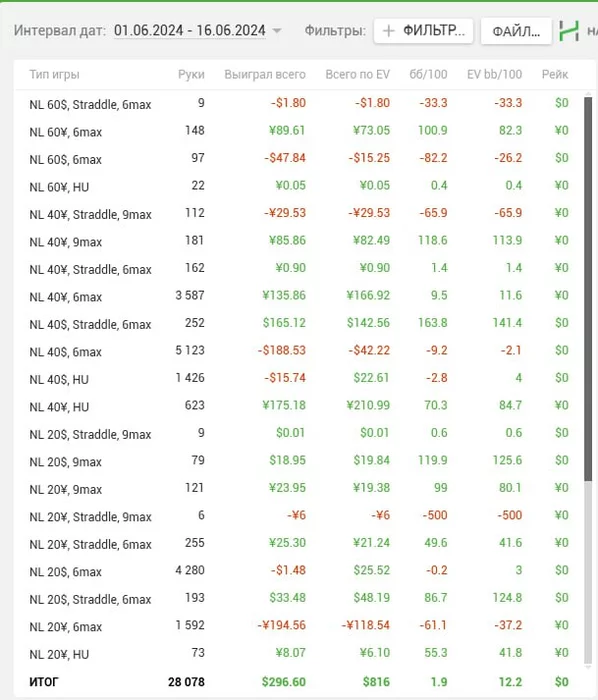The width and height of the screenshot is (598, 700).
Task: Click the ИТОГ total row
Action: click(x=299, y=682)
